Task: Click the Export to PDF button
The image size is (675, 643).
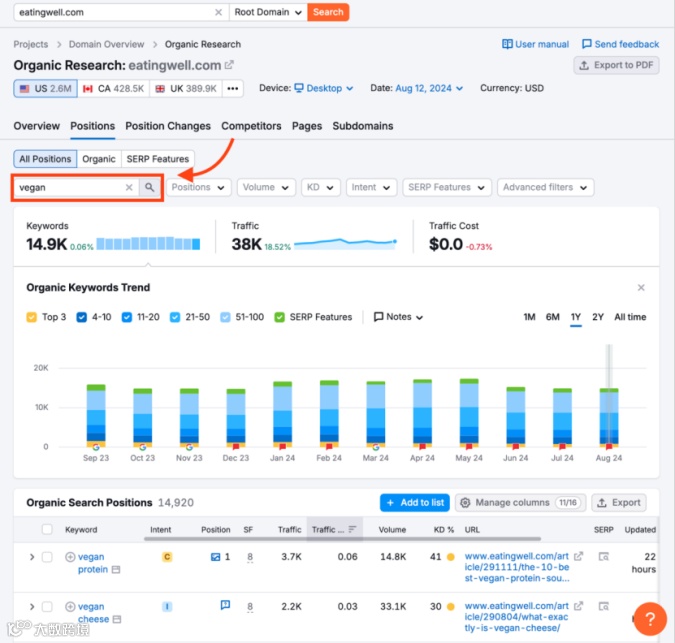Action: [x=616, y=65]
